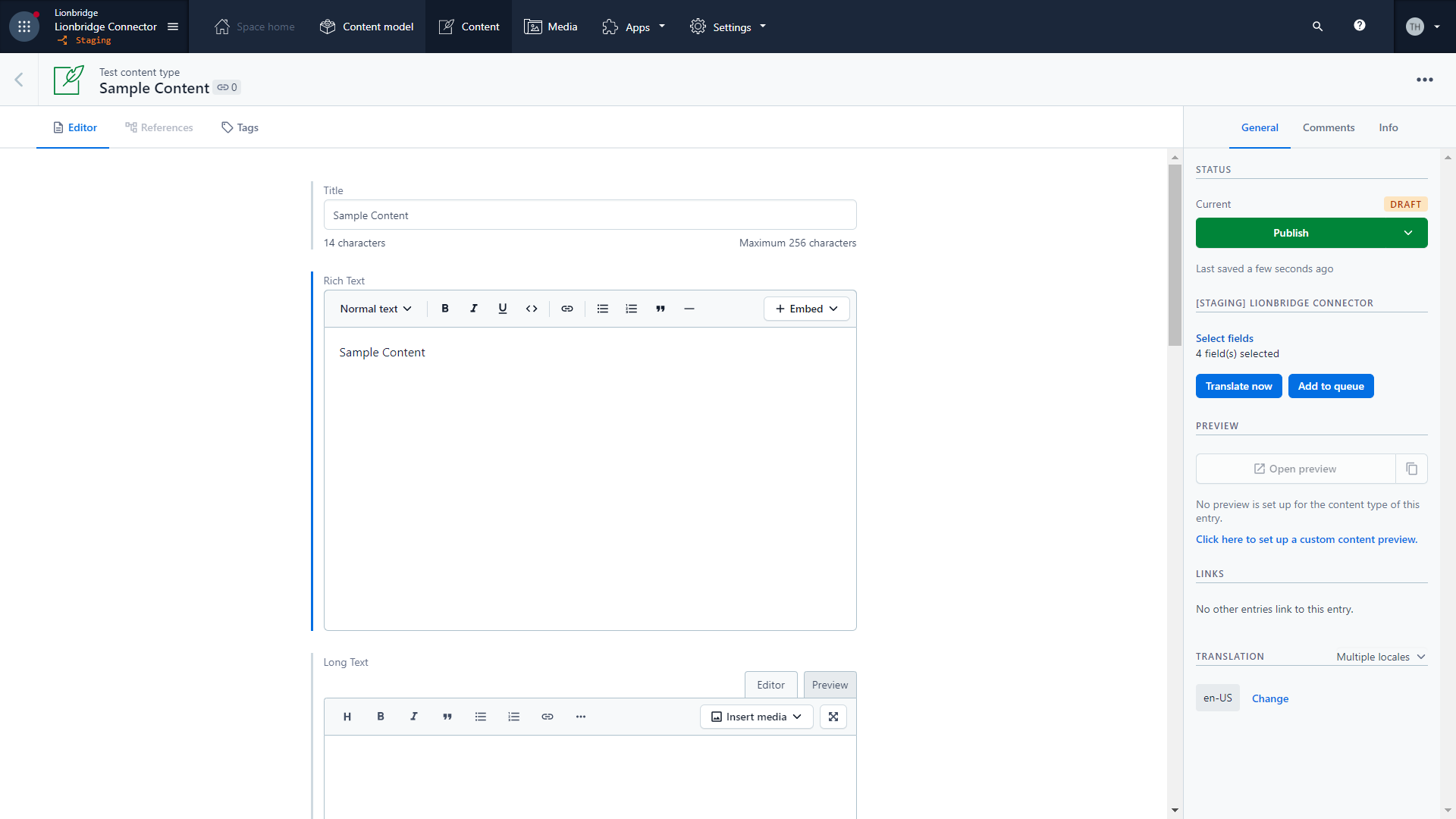Expand the Normal text style dropdown
This screenshot has height=819, width=1456.
(x=376, y=308)
